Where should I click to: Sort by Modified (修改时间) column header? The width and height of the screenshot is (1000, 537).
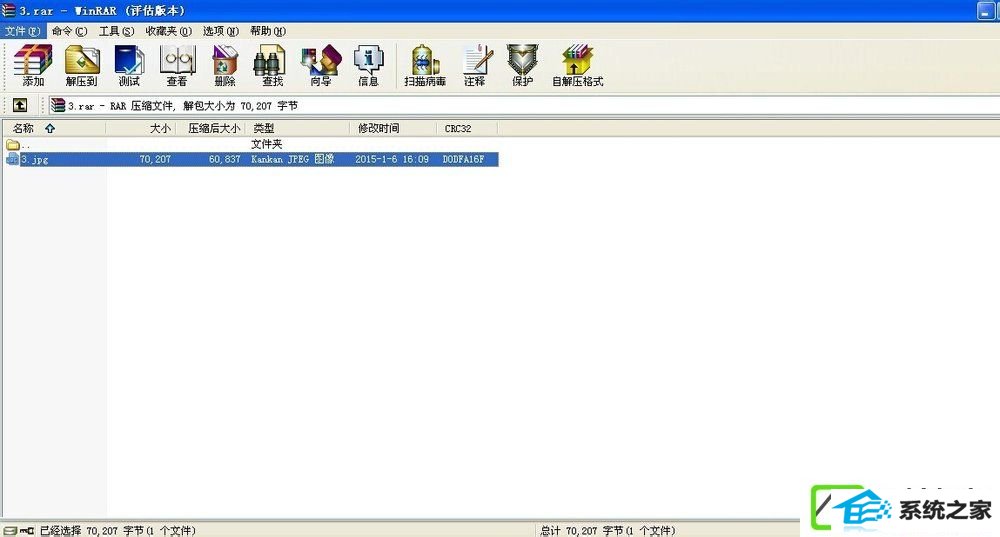(393, 128)
